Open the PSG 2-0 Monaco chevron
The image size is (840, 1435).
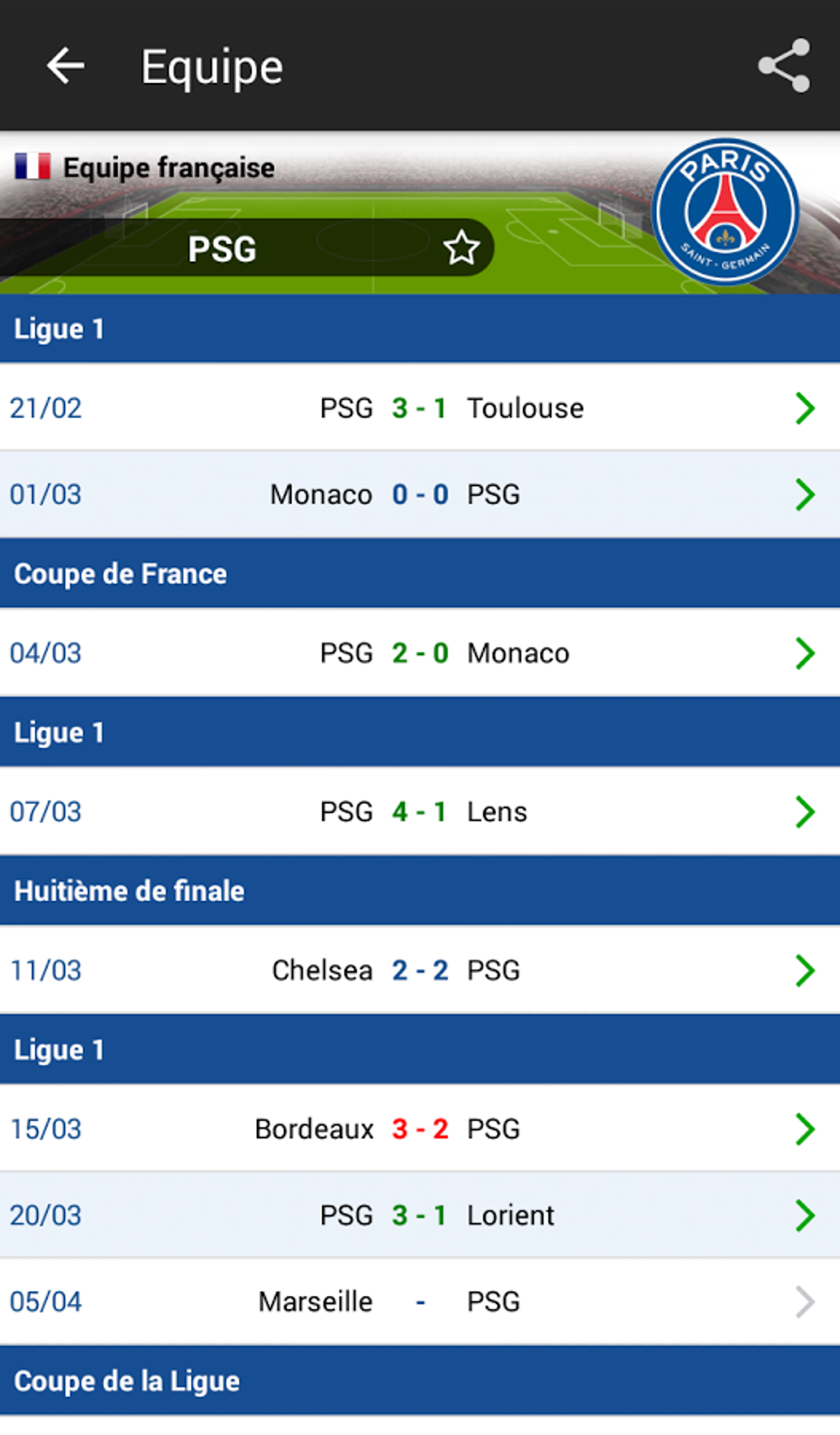coord(805,653)
